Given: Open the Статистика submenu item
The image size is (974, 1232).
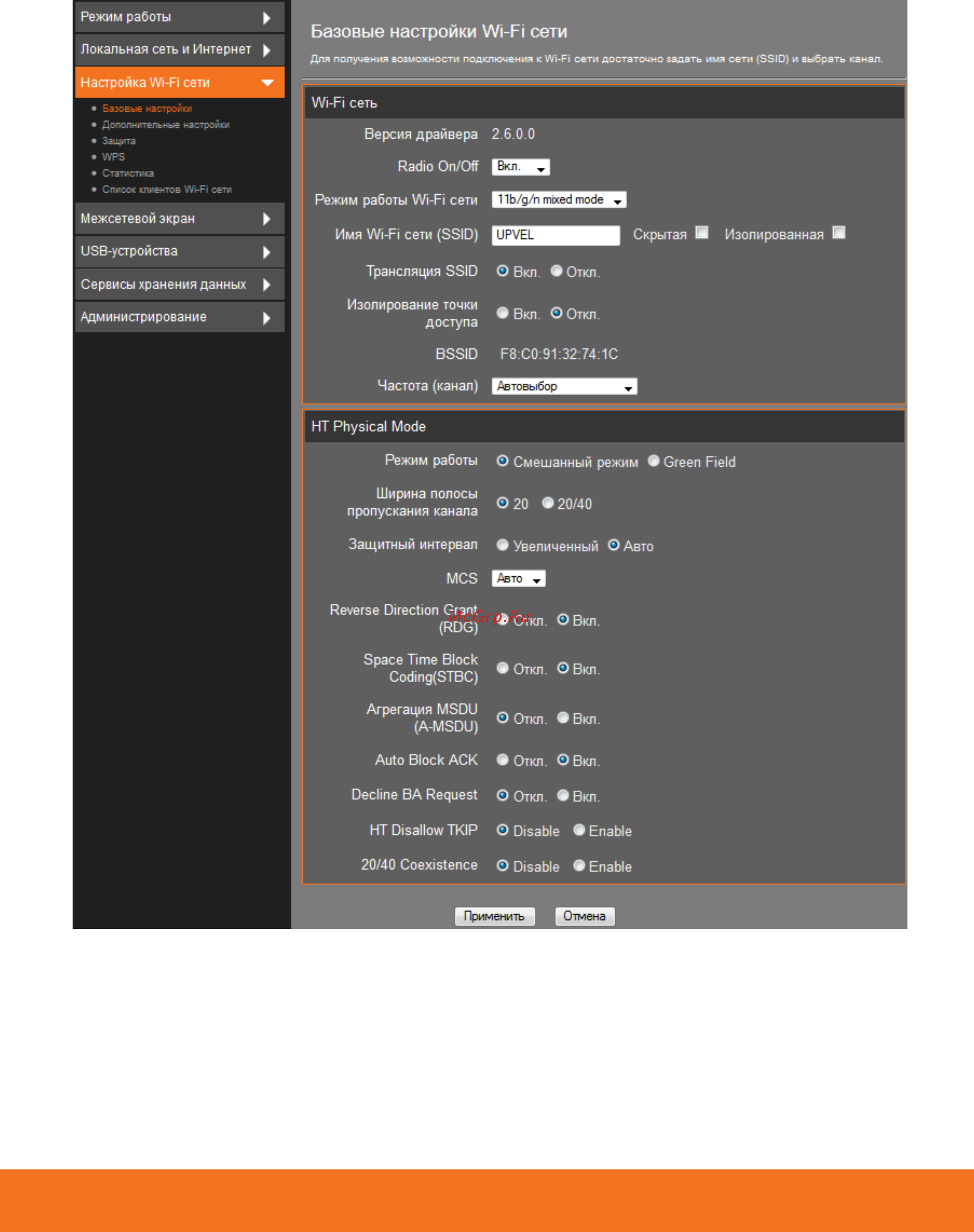Looking at the screenshot, I should (128, 173).
